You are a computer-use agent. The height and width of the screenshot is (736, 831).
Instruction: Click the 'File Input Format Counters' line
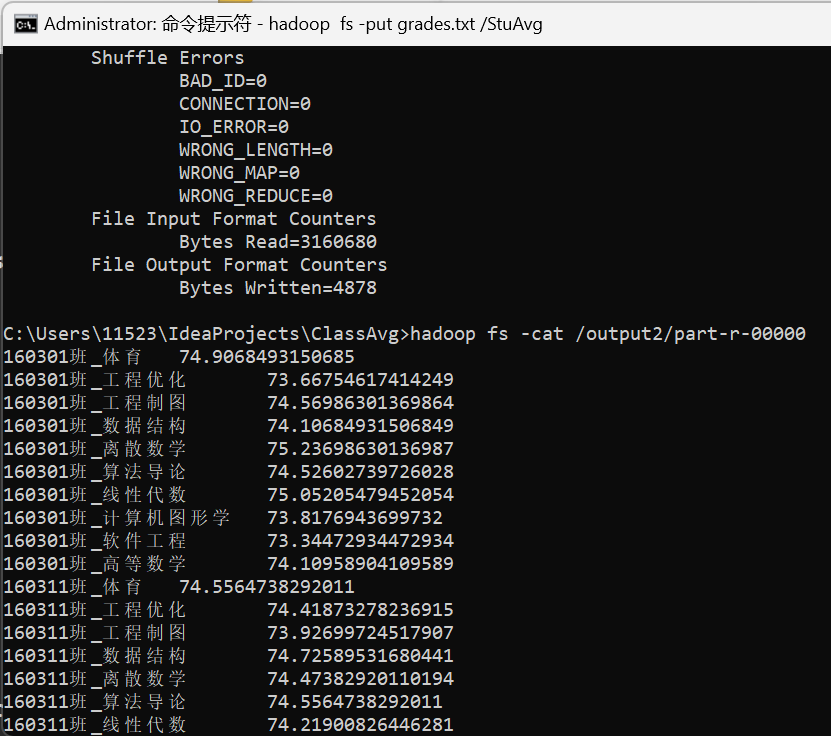pos(233,219)
